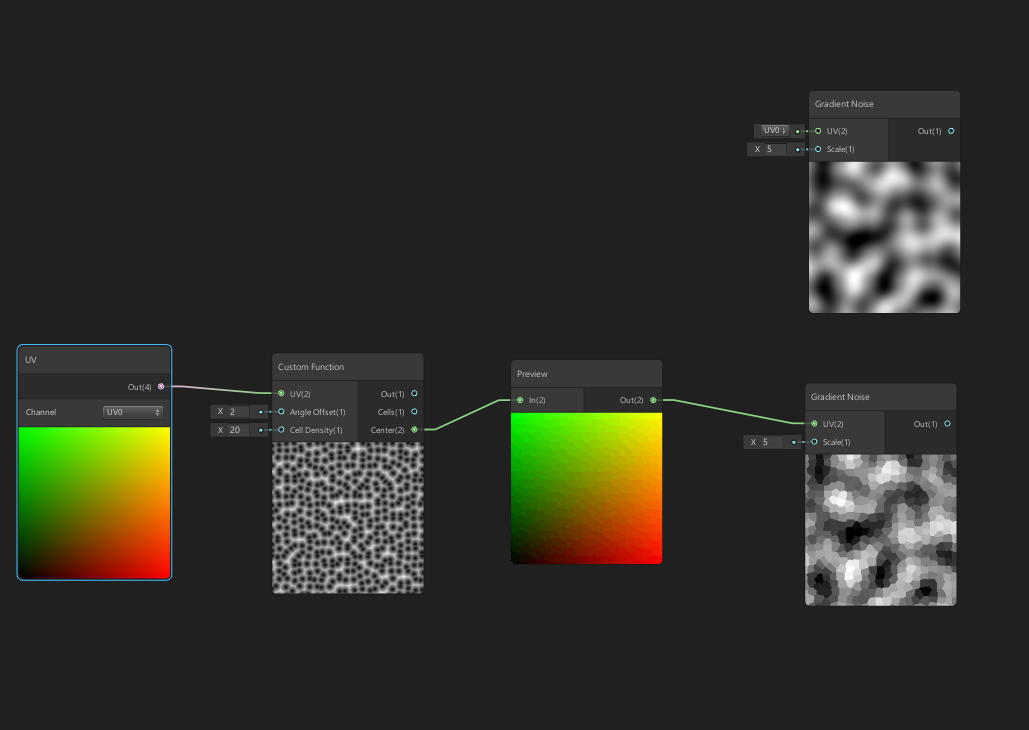
Task: Click the Cell Density value field showing 20
Action: (235, 429)
